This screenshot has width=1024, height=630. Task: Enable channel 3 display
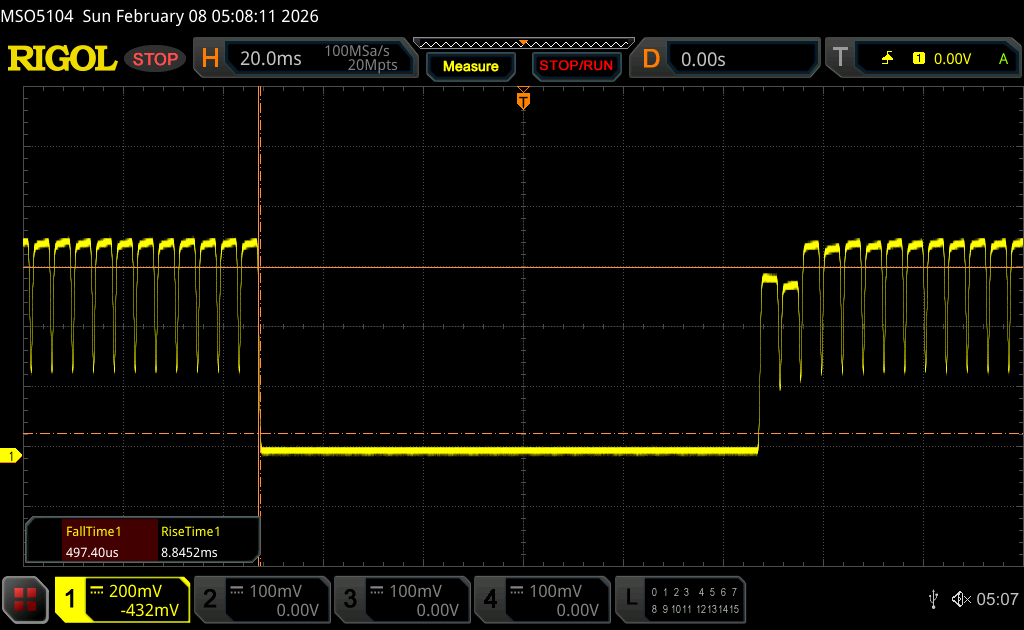pos(402,600)
